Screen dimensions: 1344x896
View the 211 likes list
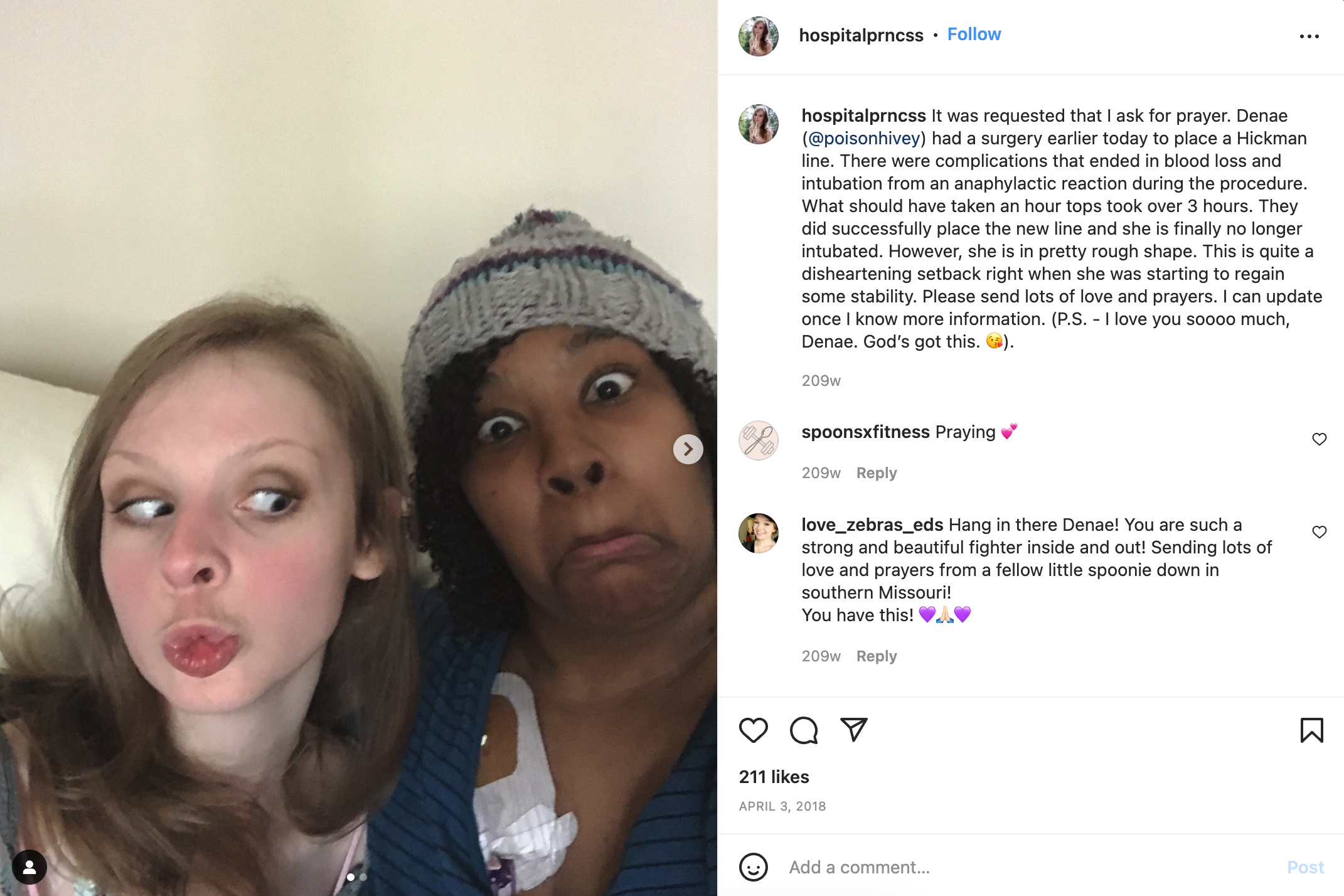(774, 777)
